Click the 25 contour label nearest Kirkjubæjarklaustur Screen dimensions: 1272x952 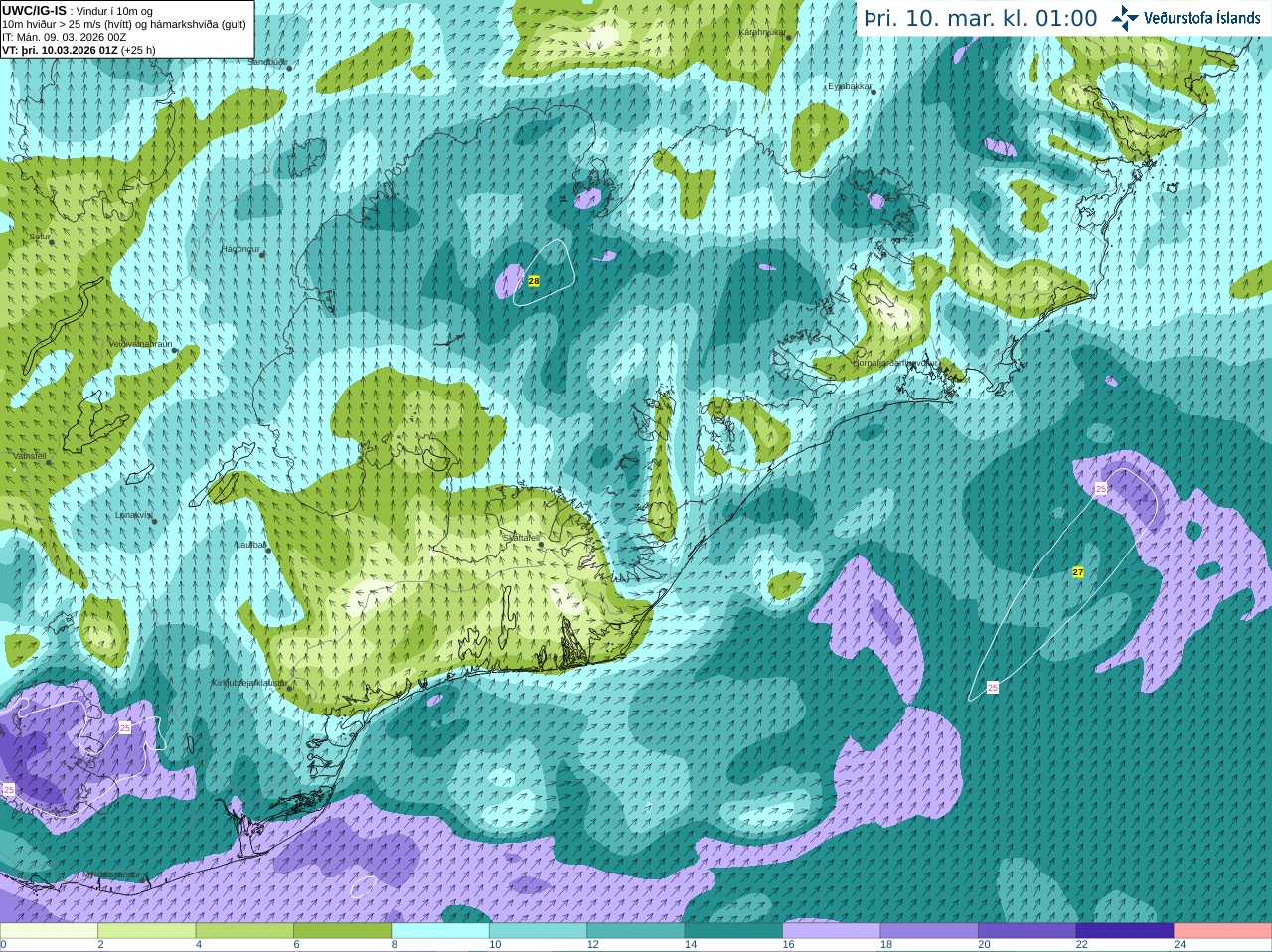124,728
